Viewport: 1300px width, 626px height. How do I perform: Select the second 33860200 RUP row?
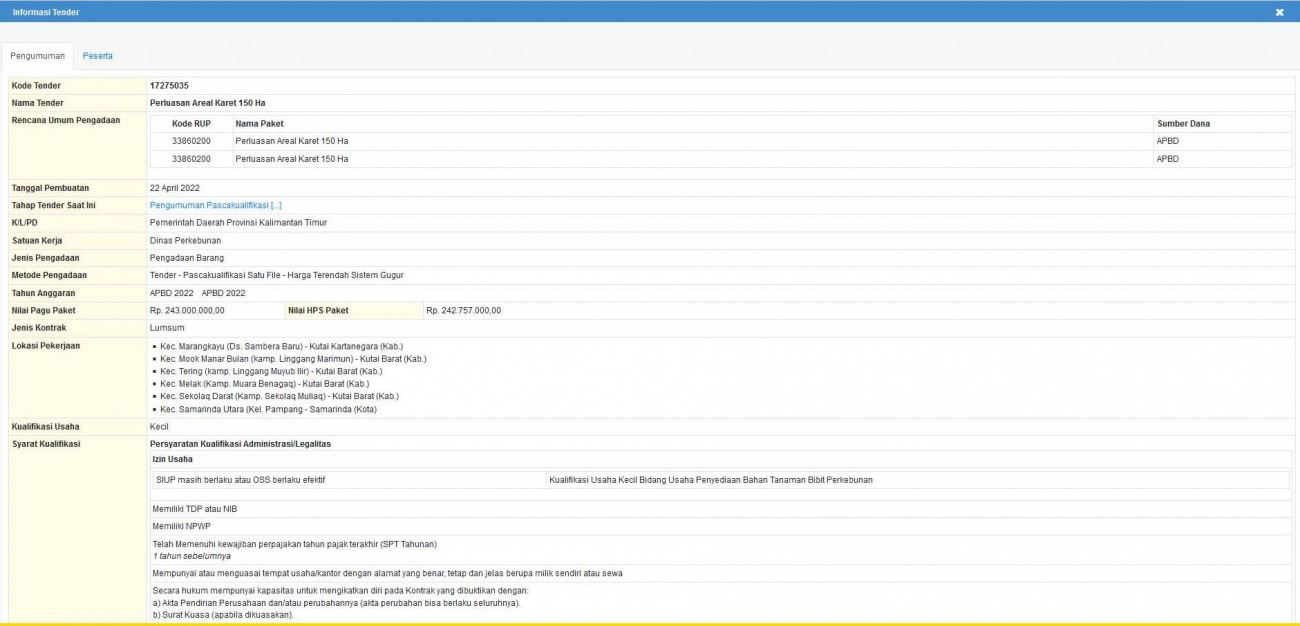tap(191, 159)
